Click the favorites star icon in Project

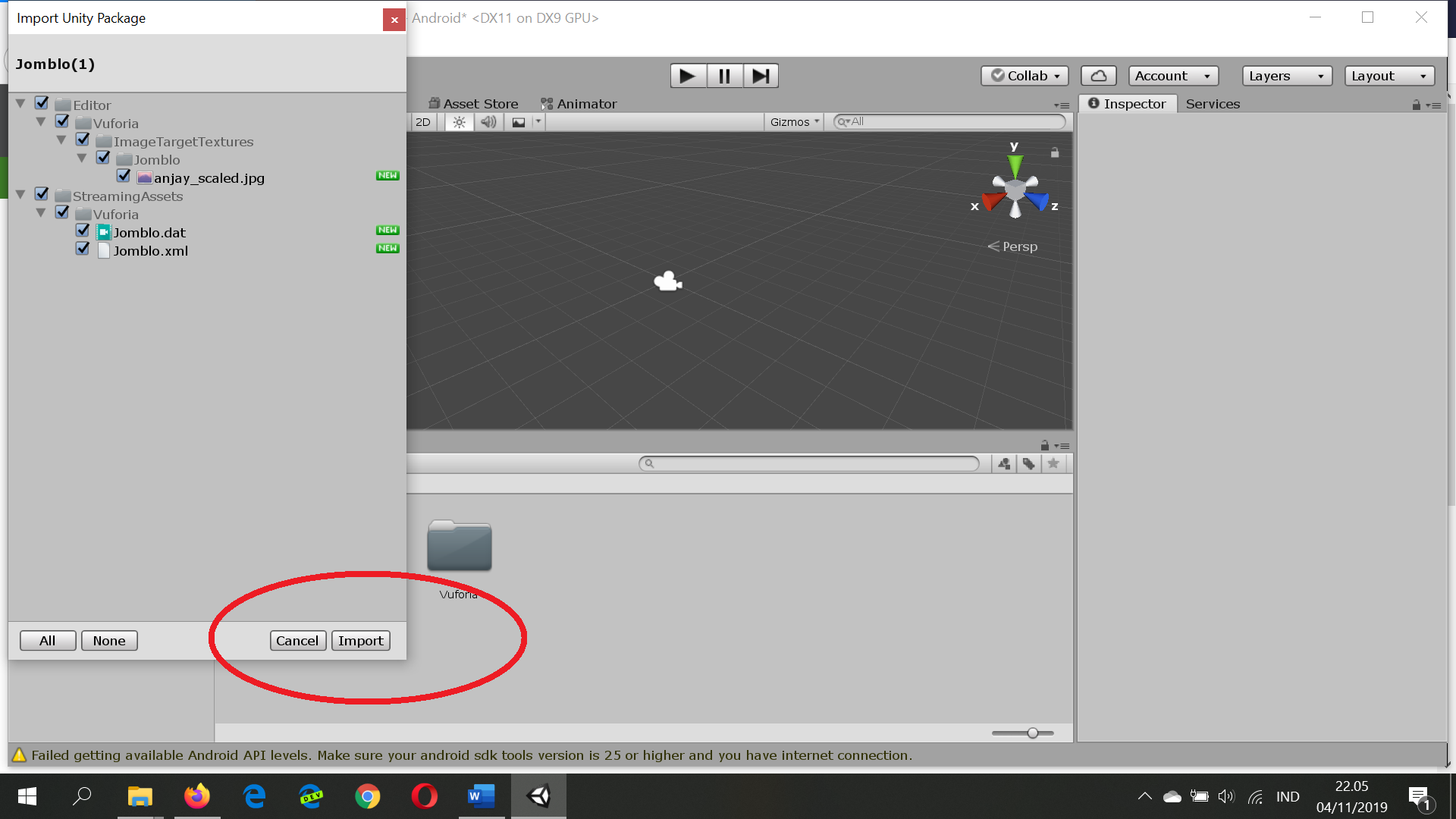tap(1053, 463)
